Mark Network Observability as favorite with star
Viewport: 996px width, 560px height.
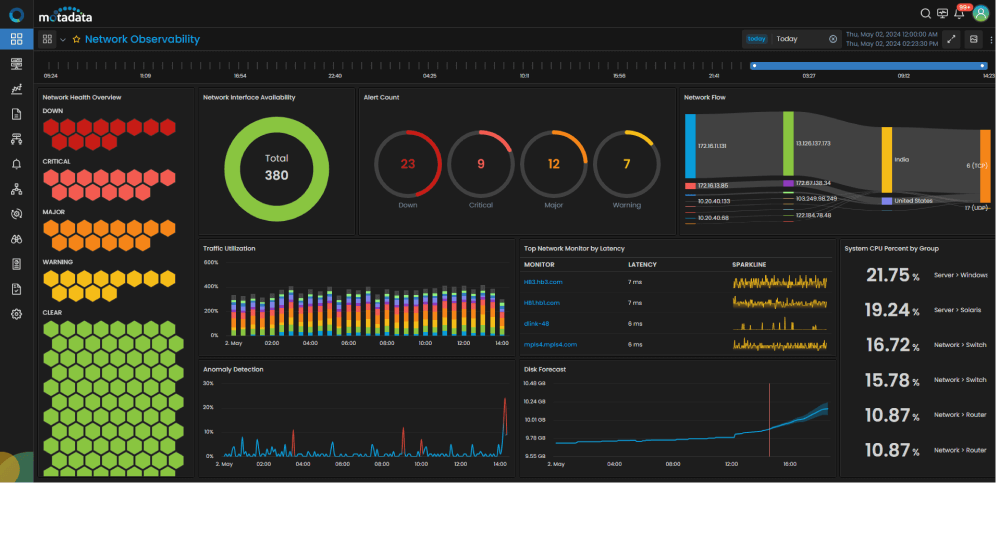76,39
